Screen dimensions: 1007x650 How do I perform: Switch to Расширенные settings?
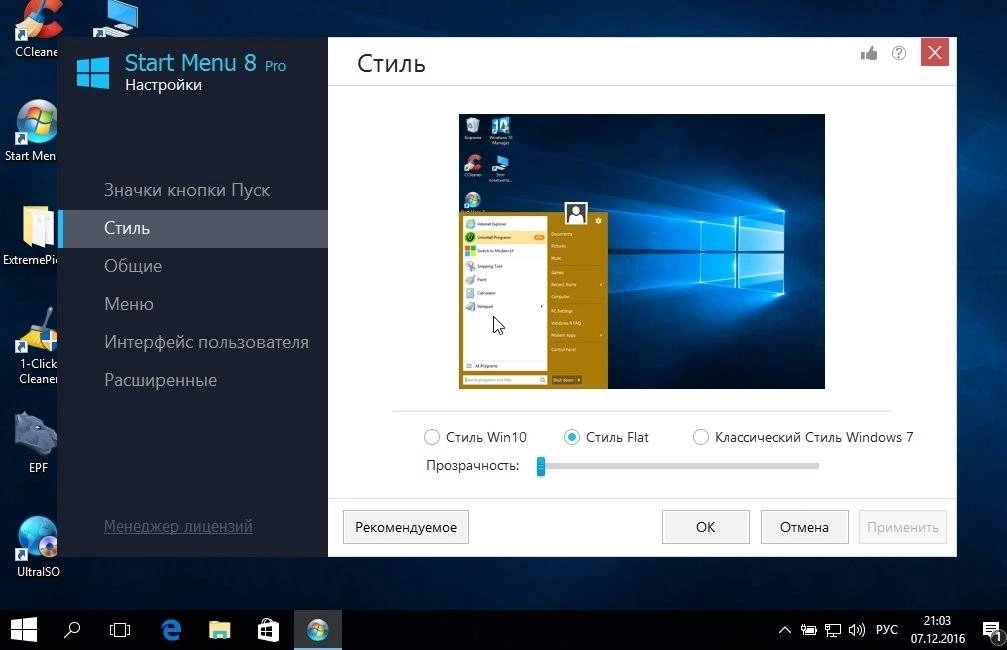[161, 380]
